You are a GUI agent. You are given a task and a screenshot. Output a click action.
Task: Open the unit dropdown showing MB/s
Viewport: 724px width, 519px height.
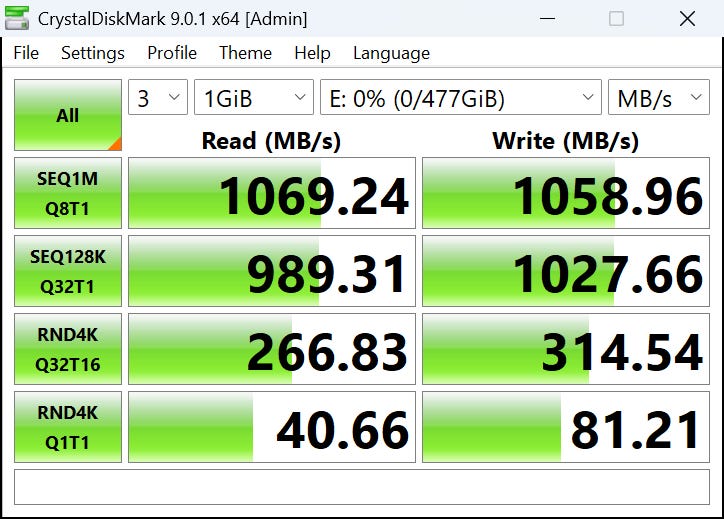coord(659,97)
